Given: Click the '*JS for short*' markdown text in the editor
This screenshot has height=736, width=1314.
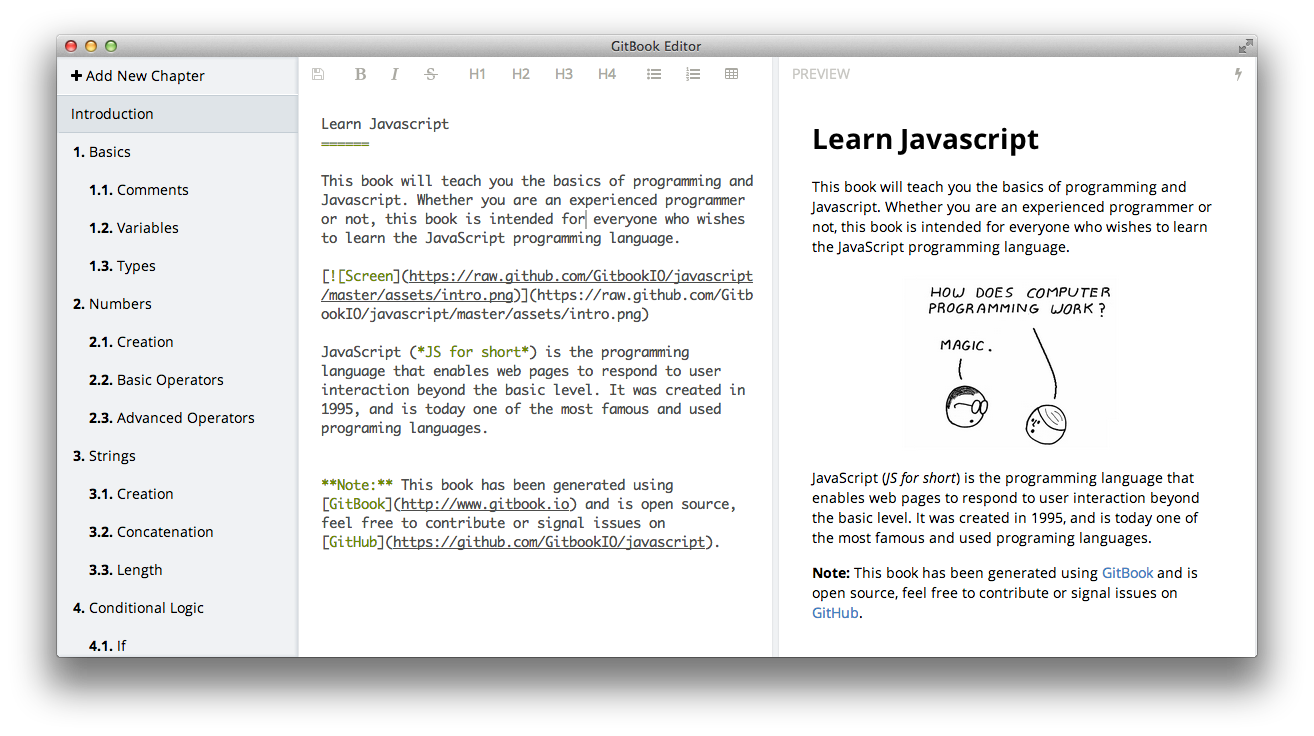Looking at the screenshot, I should [473, 352].
